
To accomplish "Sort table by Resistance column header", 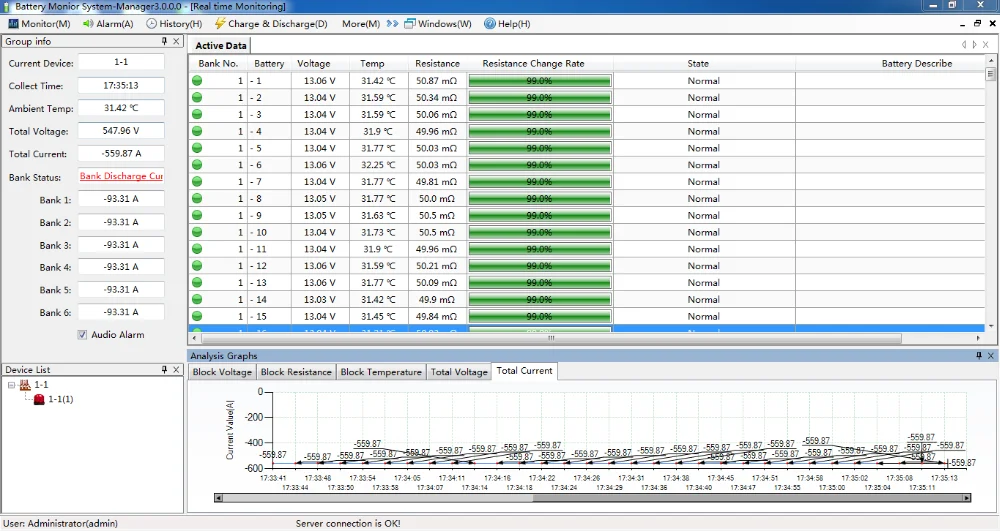I will (x=437, y=63).
